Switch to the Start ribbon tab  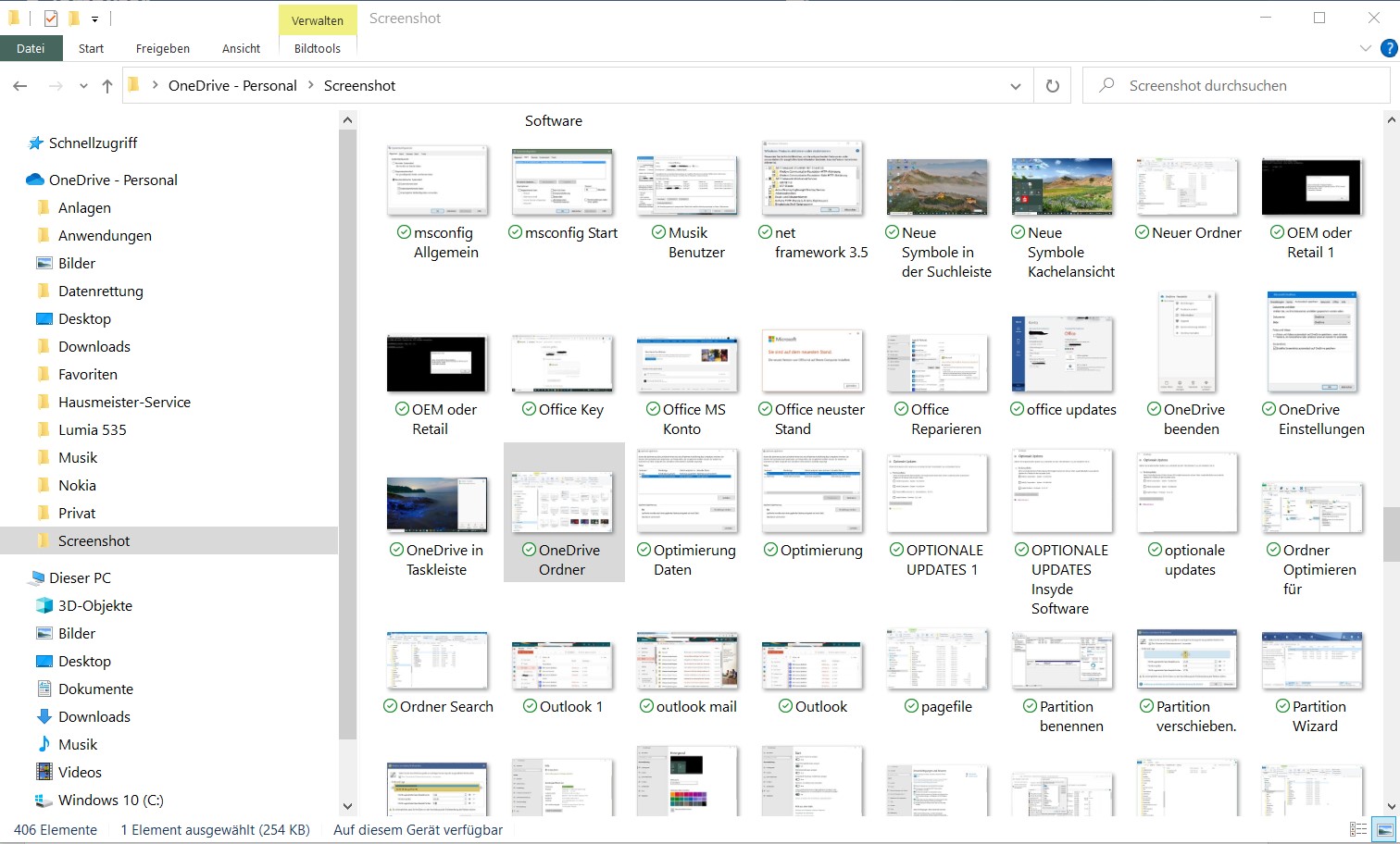(x=91, y=48)
